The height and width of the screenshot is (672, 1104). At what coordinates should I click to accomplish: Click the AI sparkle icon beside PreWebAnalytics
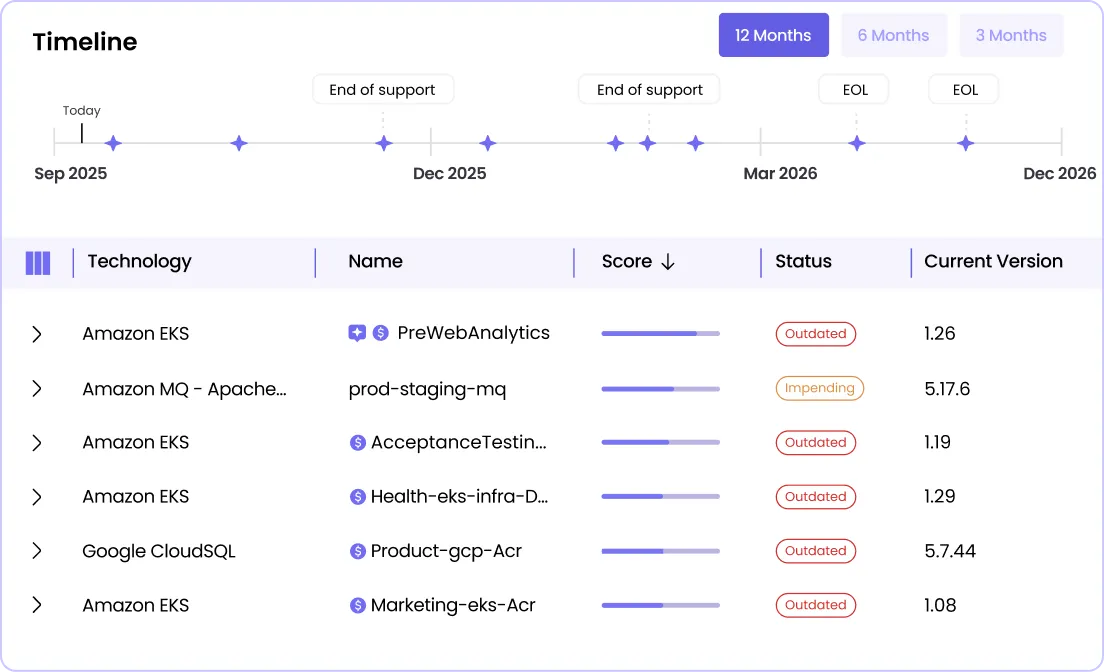[x=357, y=334]
